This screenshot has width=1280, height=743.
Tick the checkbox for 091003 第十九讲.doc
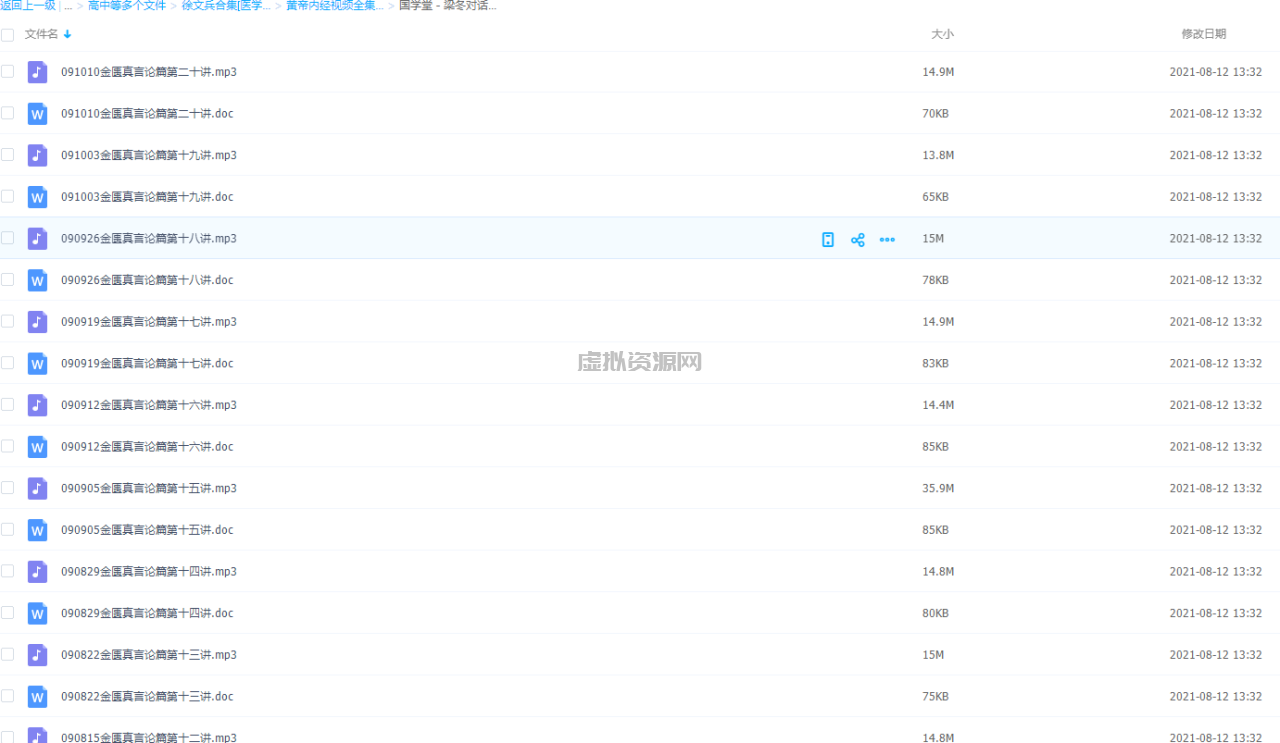pos(8,196)
